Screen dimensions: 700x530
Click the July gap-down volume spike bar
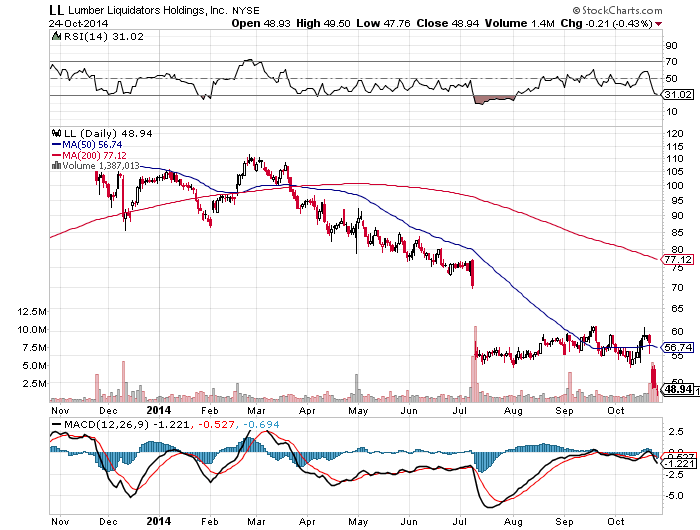[475, 363]
